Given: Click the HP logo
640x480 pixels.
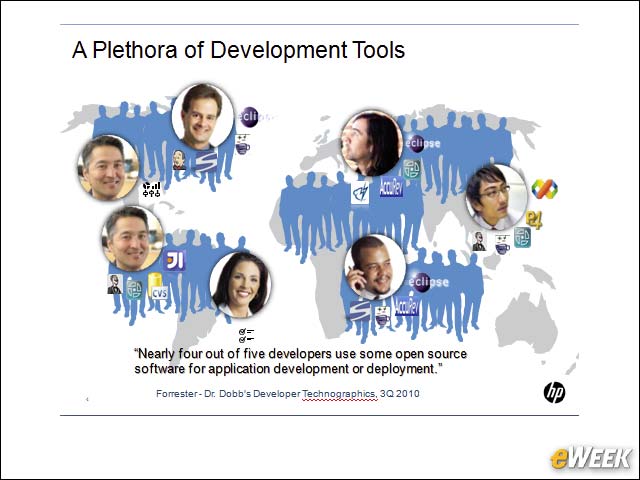Looking at the screenshot, I should pyautogui.click(x=554, y=393).
